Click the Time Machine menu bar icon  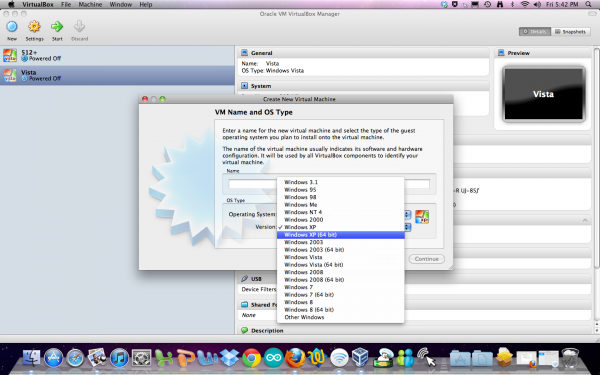488,4
